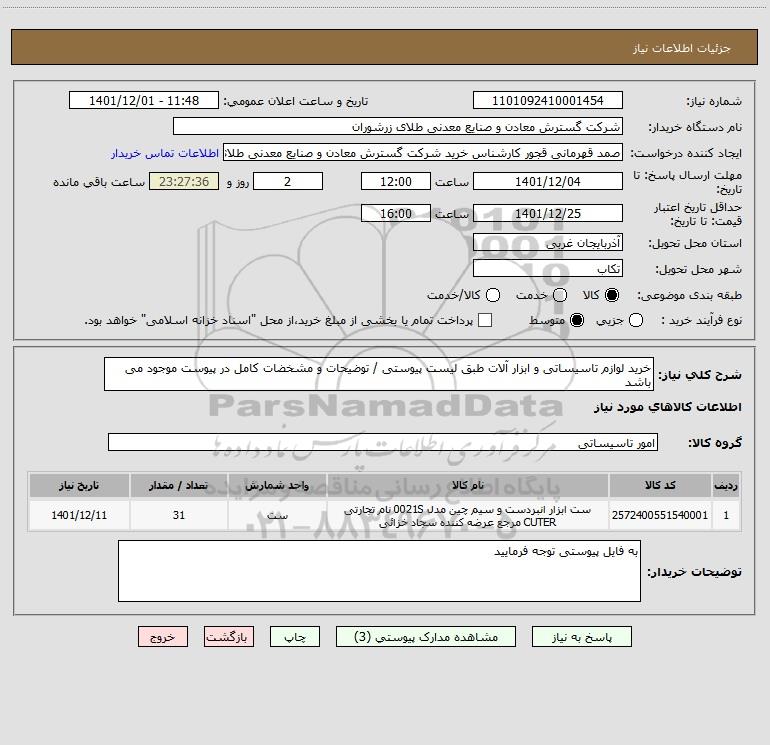This screenshot has width=770, height=745.
Task: Click the row number cell 1
Action: coord(726,515)
